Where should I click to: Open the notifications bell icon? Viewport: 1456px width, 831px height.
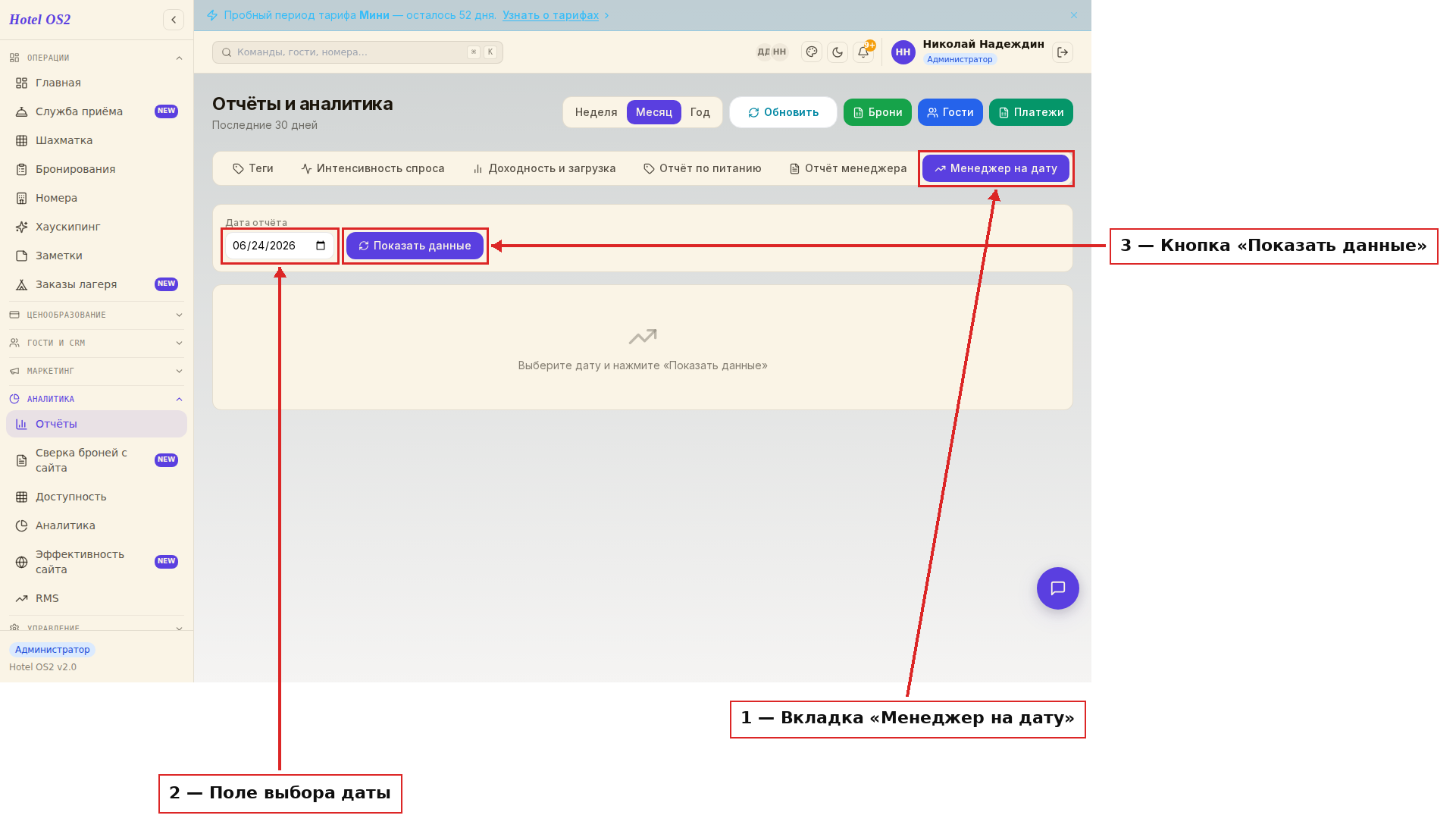point(863,52)
